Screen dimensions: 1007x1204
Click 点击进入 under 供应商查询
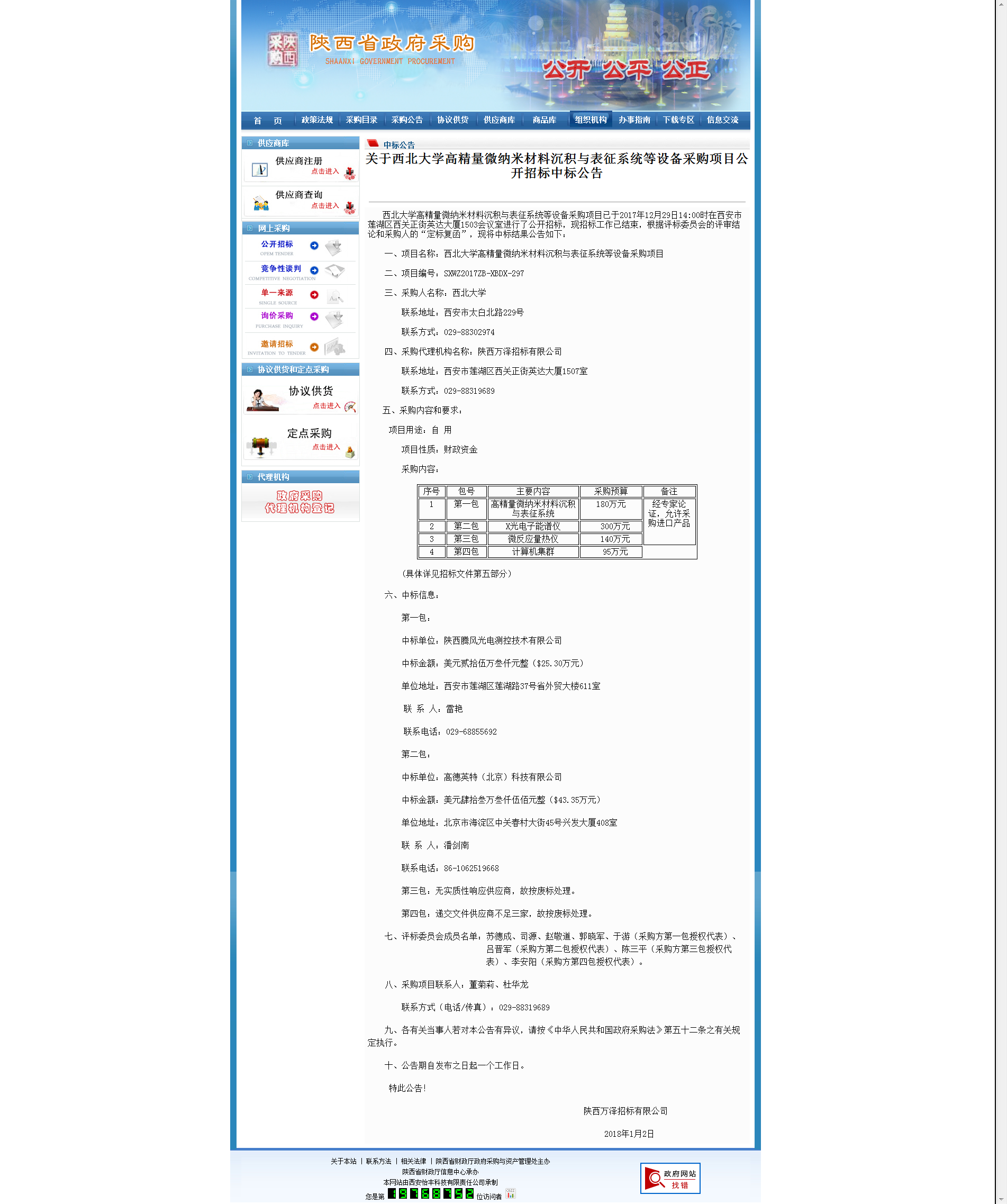click(325, 206)
